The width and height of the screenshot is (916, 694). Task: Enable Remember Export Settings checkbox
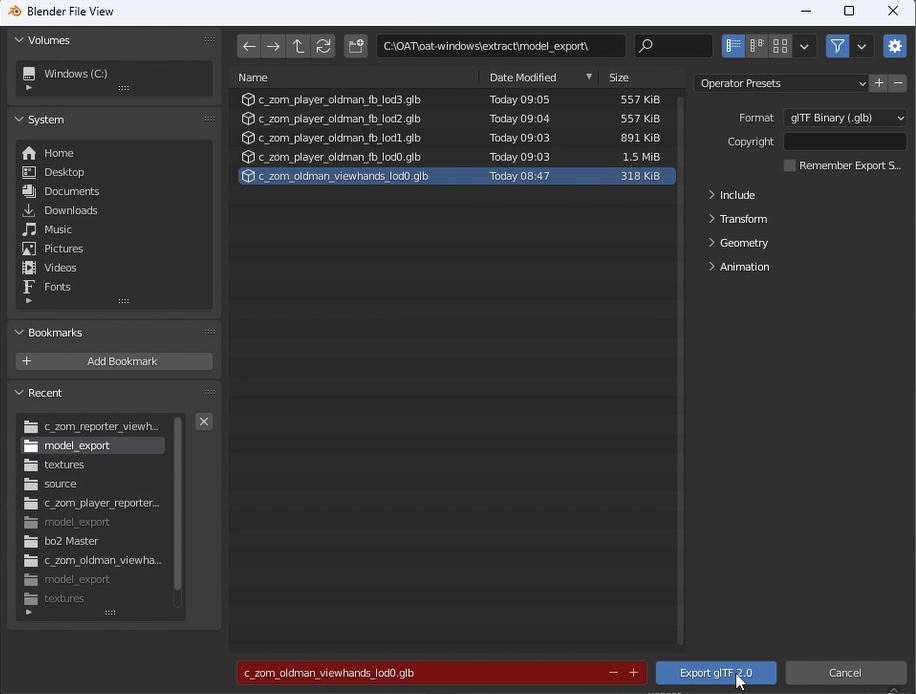(790, 166)
